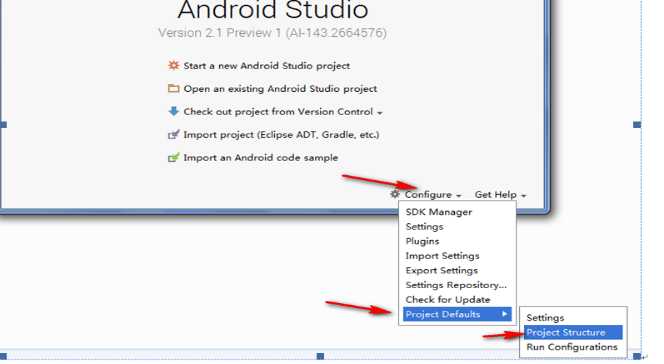Select Export Settings menu entry
664x364 pixels.
[x=441, y=270]
